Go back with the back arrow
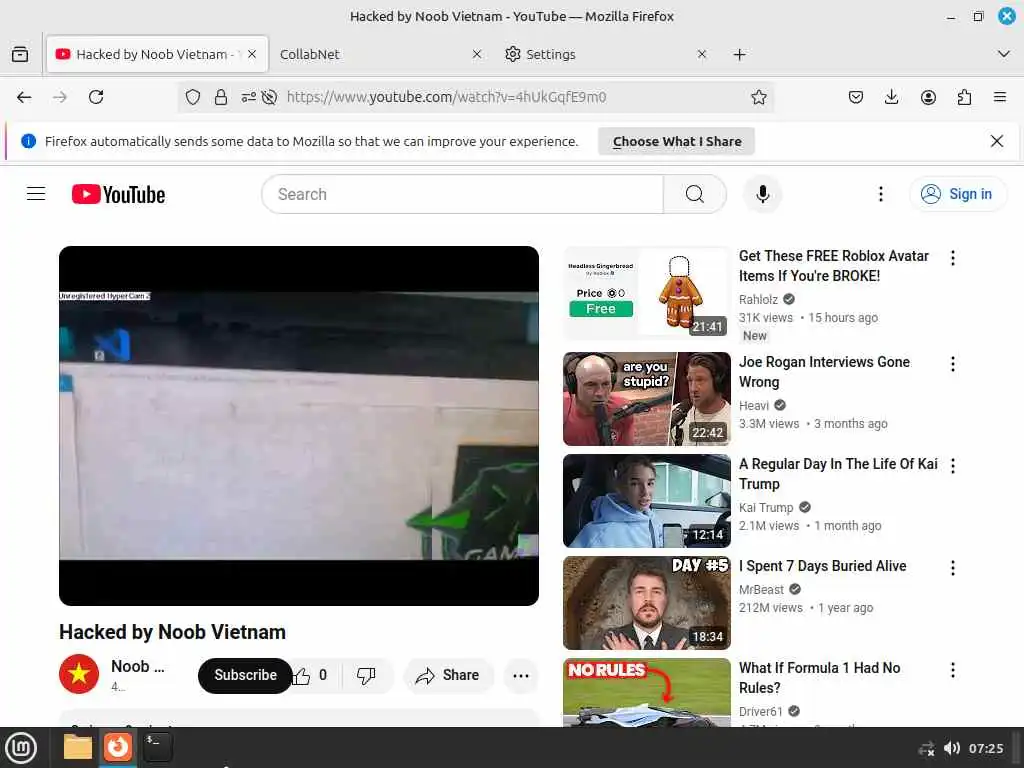The width and height of the screenshot is (1024, 768). click(x=24, y=97)
